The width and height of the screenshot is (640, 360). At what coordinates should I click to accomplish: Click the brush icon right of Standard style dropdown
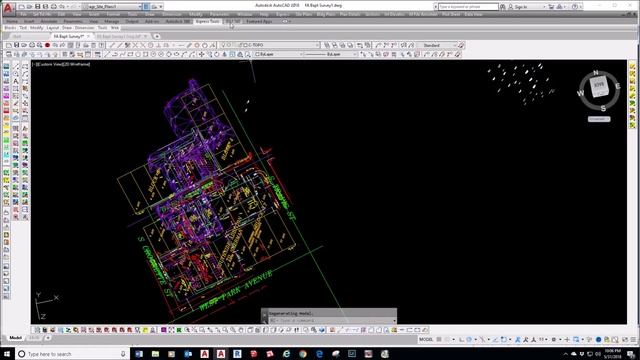(461, 45)
